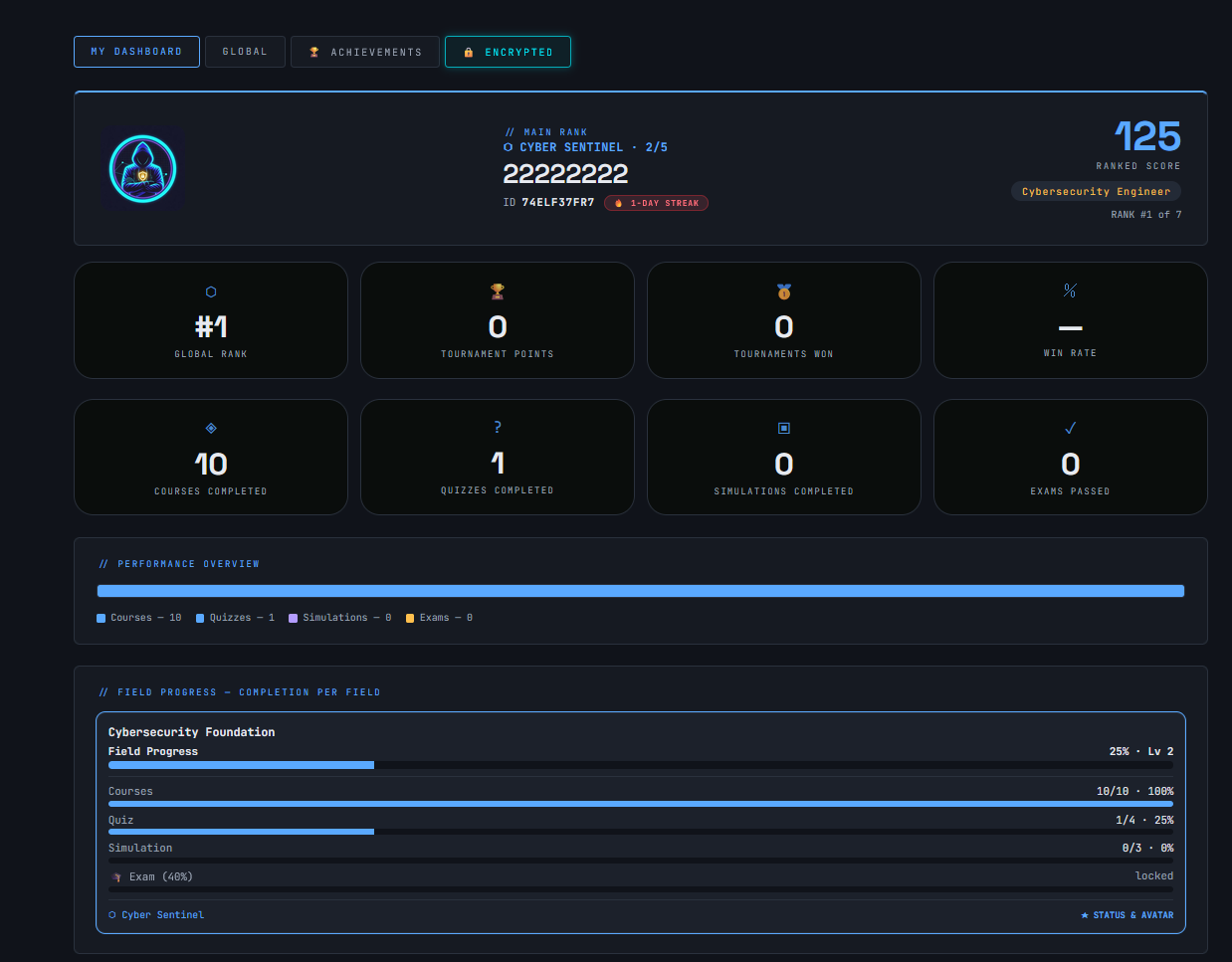The width and height of the screenshot is (1232, 962).
Task: Click the Quiz 1/4 progress bar
Action: click(641, 832)
